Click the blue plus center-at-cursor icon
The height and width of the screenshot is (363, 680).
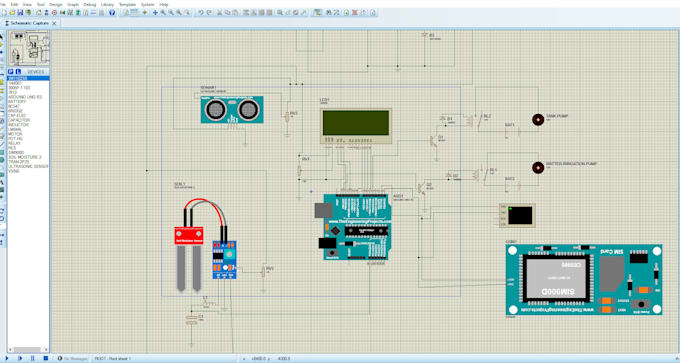point(155,13)
